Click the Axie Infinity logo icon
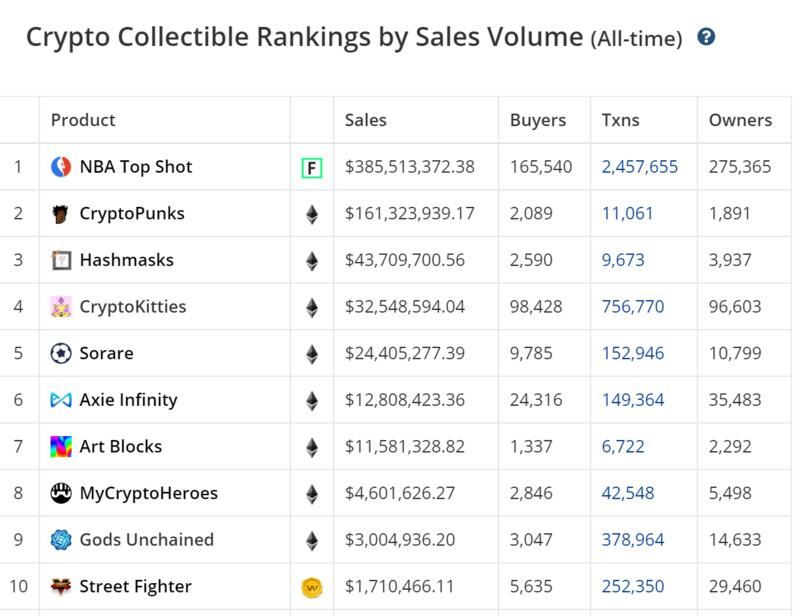The width and height of the screenshot is (800, 616). (61, 400)
